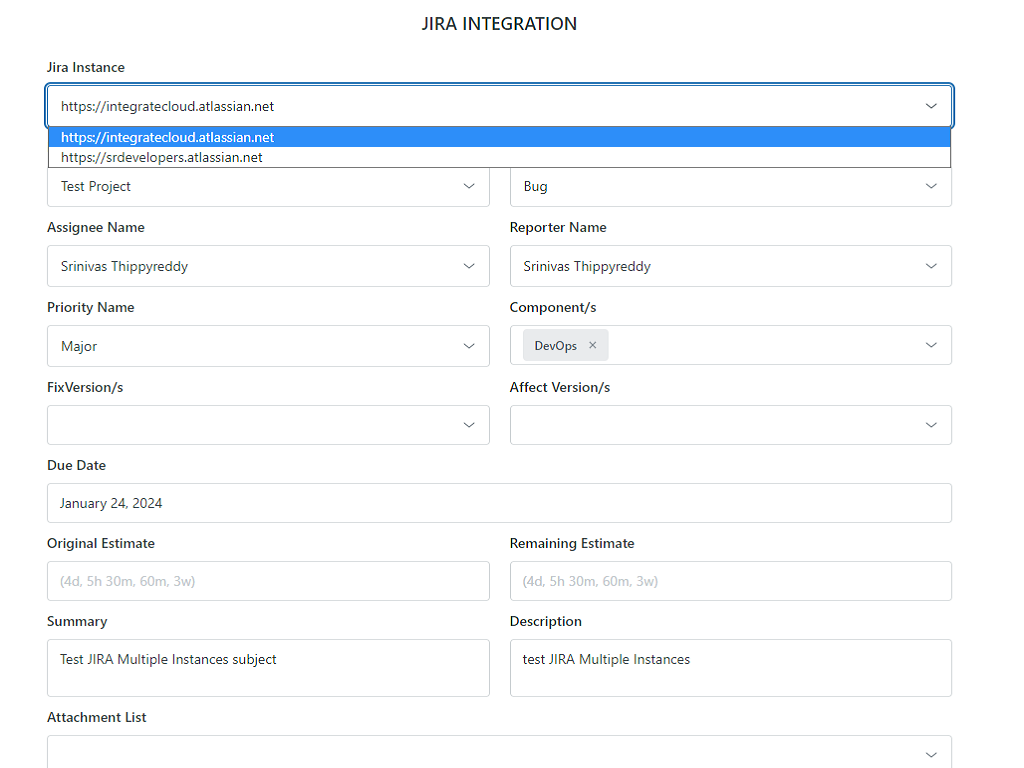The height and width of the screenshot is (768, 1024).
Task: Focus the Original Estimate input
Action: [x=267, y=581]
